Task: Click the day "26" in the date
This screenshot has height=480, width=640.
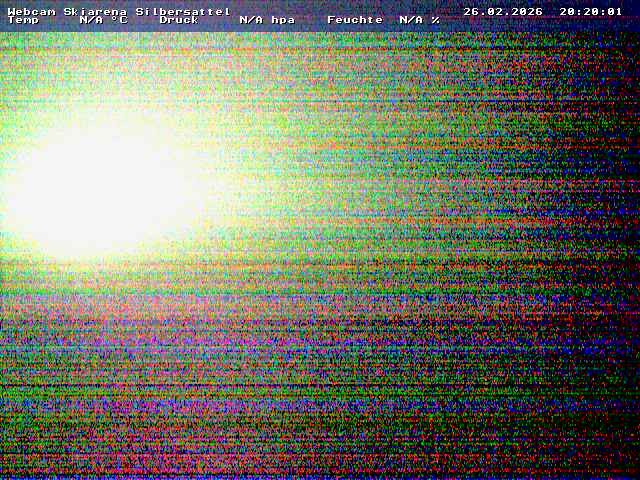Action: (471, 11)
